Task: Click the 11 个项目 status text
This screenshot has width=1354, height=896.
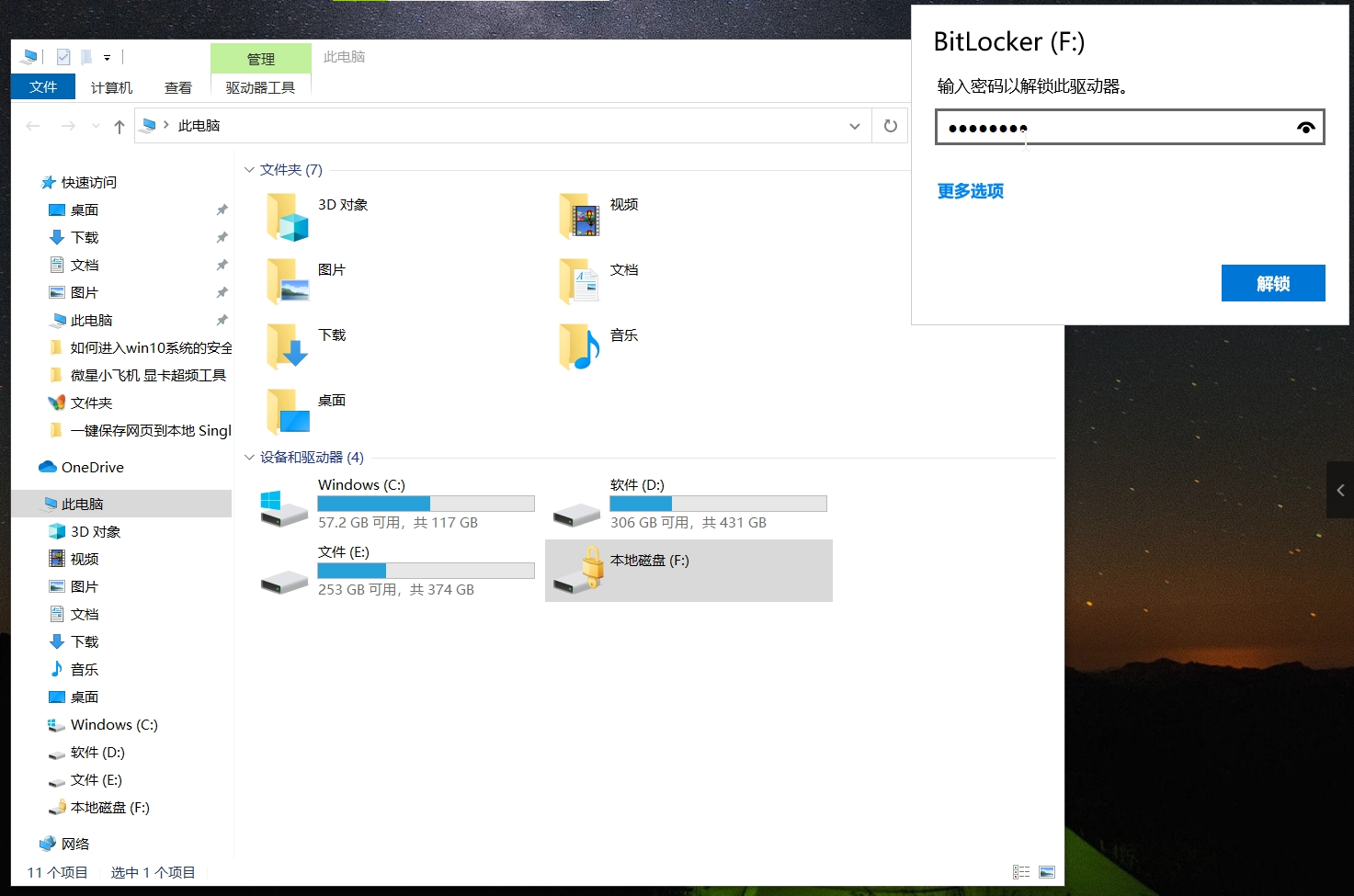Action: point(57,872)
